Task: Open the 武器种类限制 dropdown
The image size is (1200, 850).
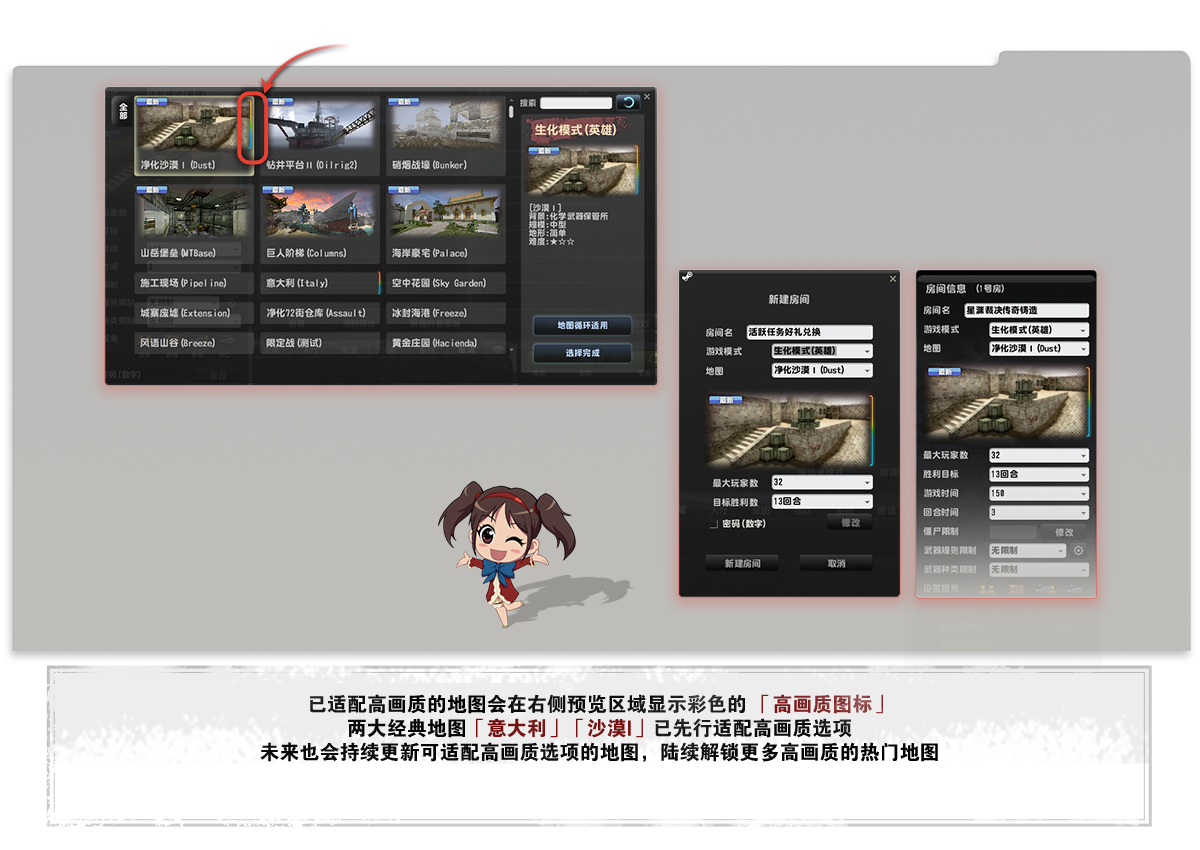Action: 1039,569
